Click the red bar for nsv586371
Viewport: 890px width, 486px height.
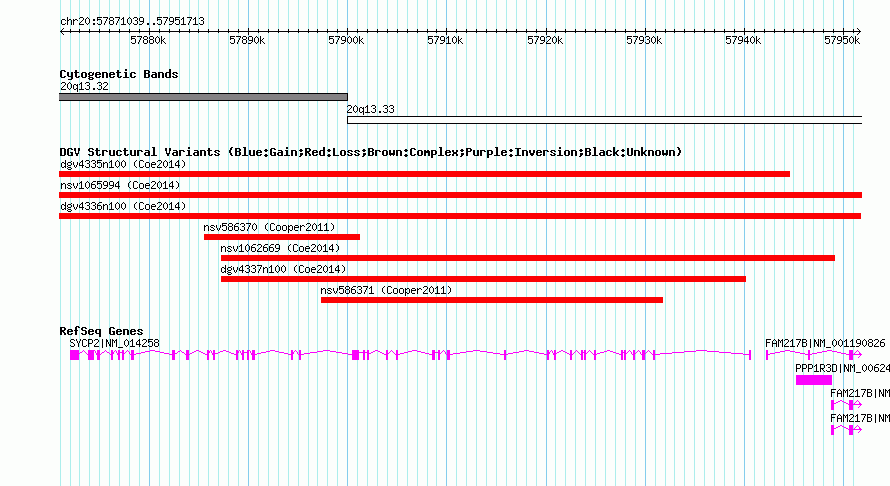pos(492,300)
